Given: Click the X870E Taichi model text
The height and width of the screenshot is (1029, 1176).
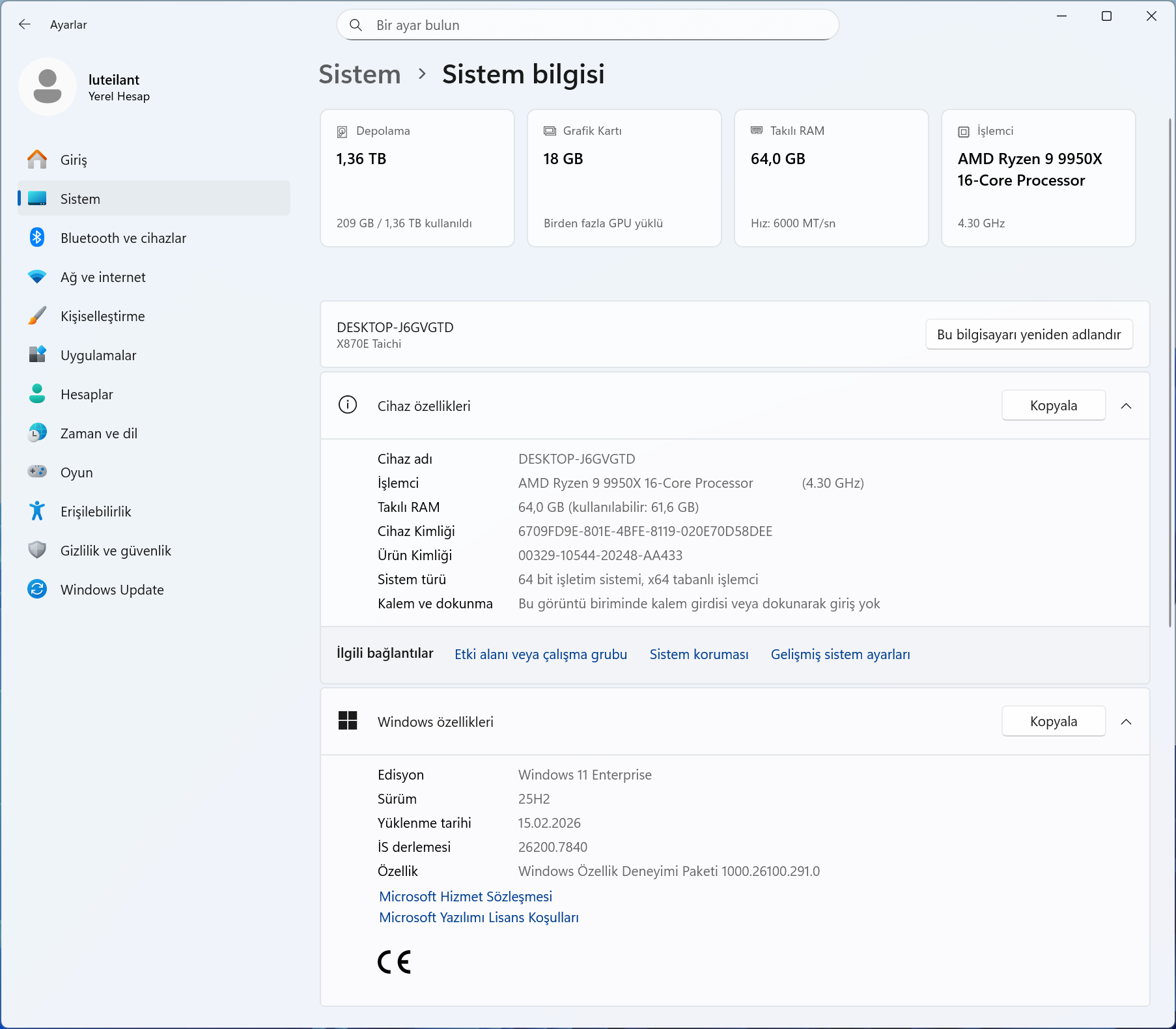Looking at the screenshot, I should [x=369, y=344].
